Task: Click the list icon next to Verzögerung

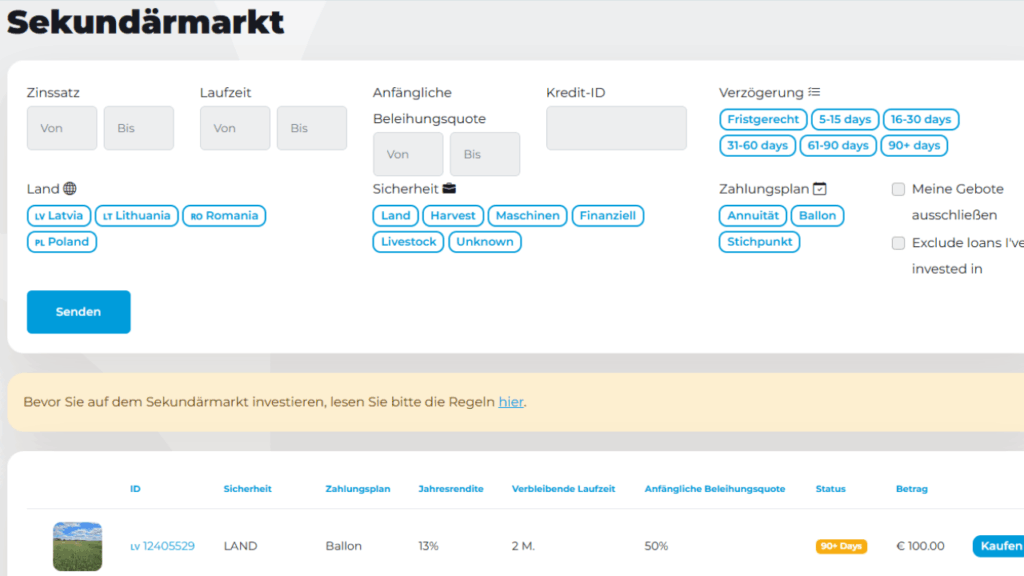Action: click(x=814, y=93)
